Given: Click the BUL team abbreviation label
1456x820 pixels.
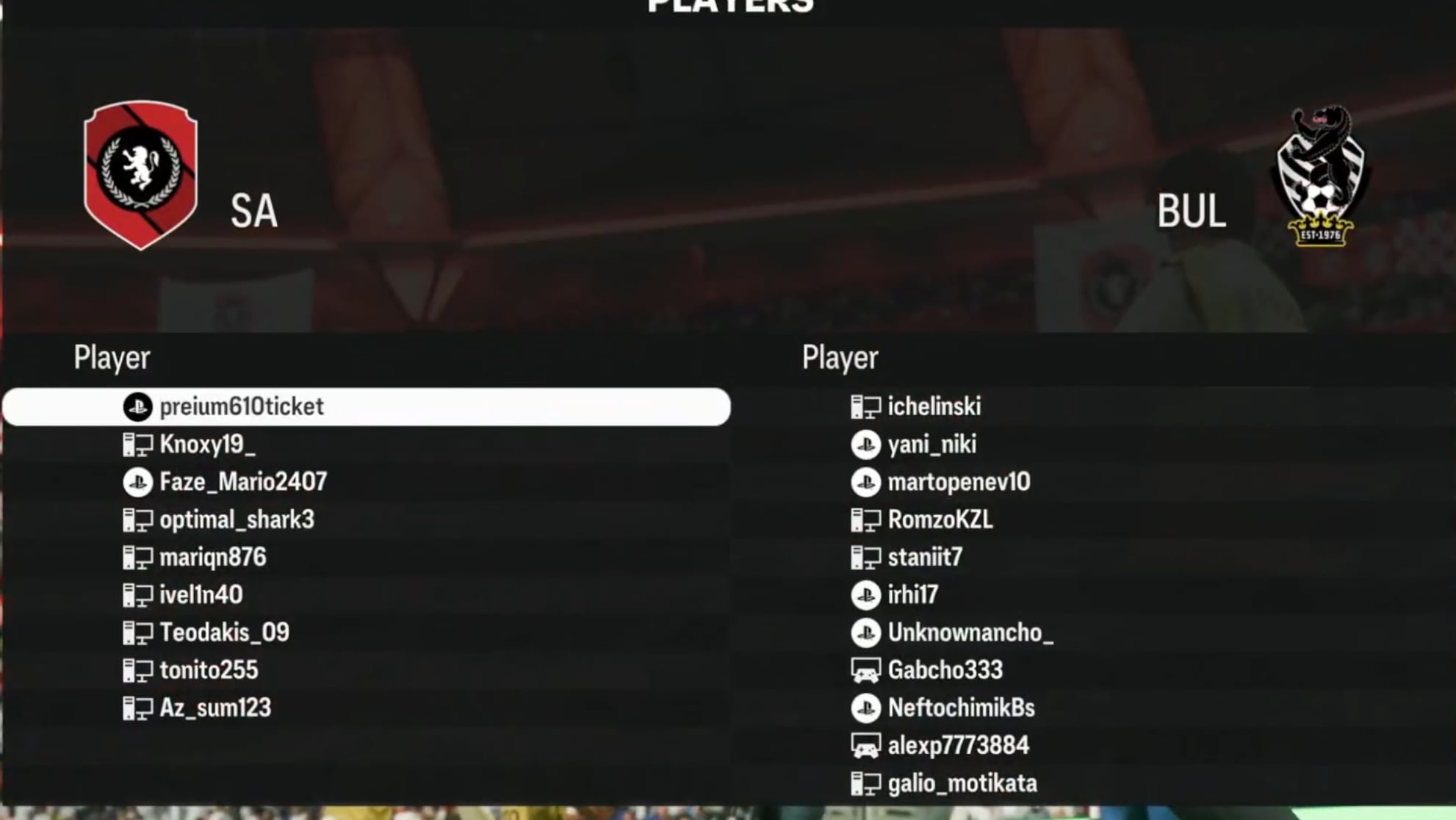Looking at the screenshot, I should click(1191, 212).
